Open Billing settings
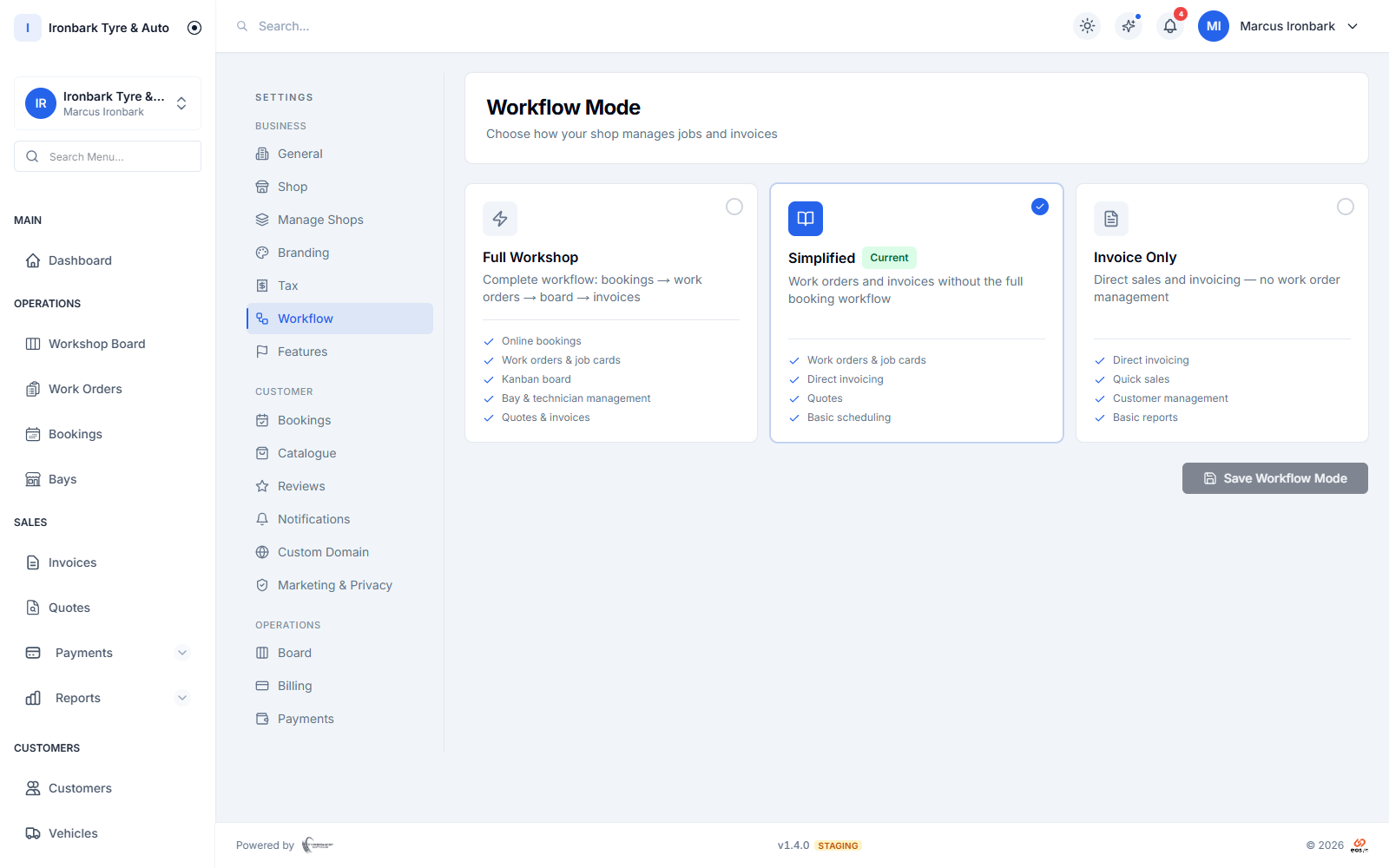Viewport: 1389px width, 868px height. click(339, 686)
